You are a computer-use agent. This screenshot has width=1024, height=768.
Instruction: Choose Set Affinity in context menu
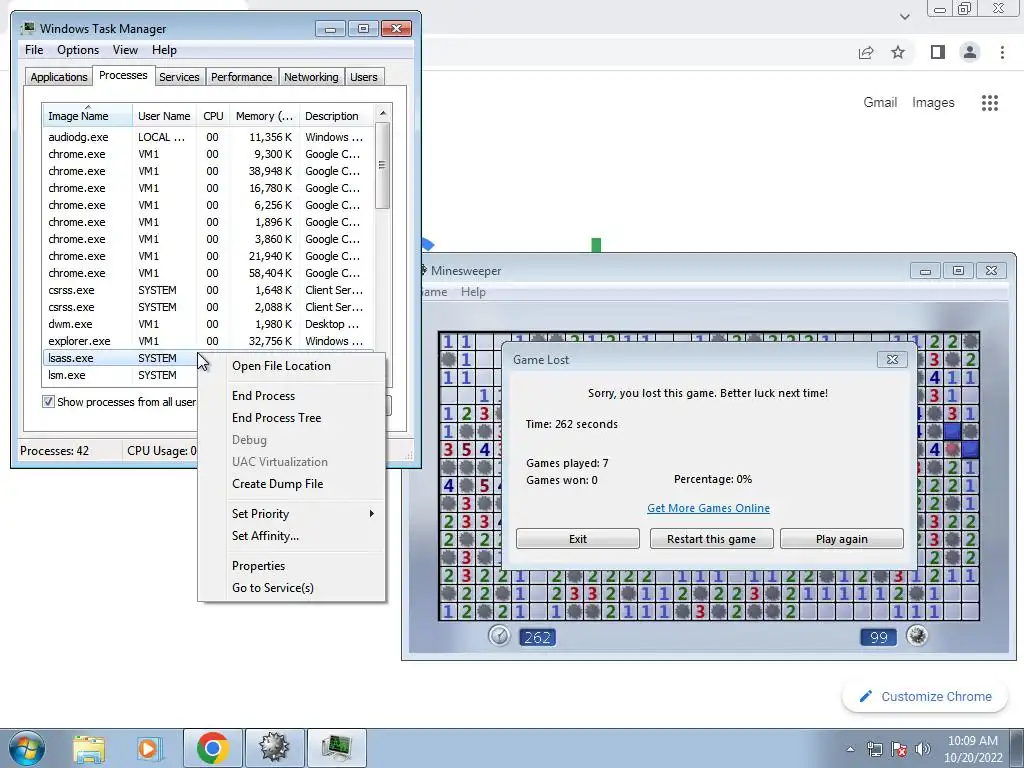tap(291, 536)
